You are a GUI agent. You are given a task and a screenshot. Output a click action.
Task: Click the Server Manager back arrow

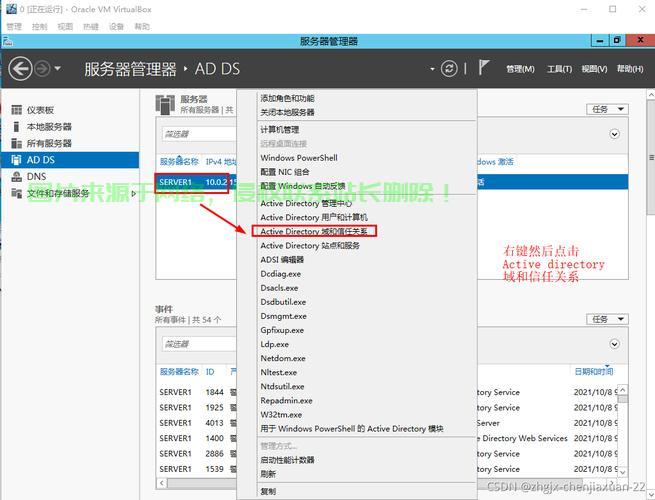[20, 69]
